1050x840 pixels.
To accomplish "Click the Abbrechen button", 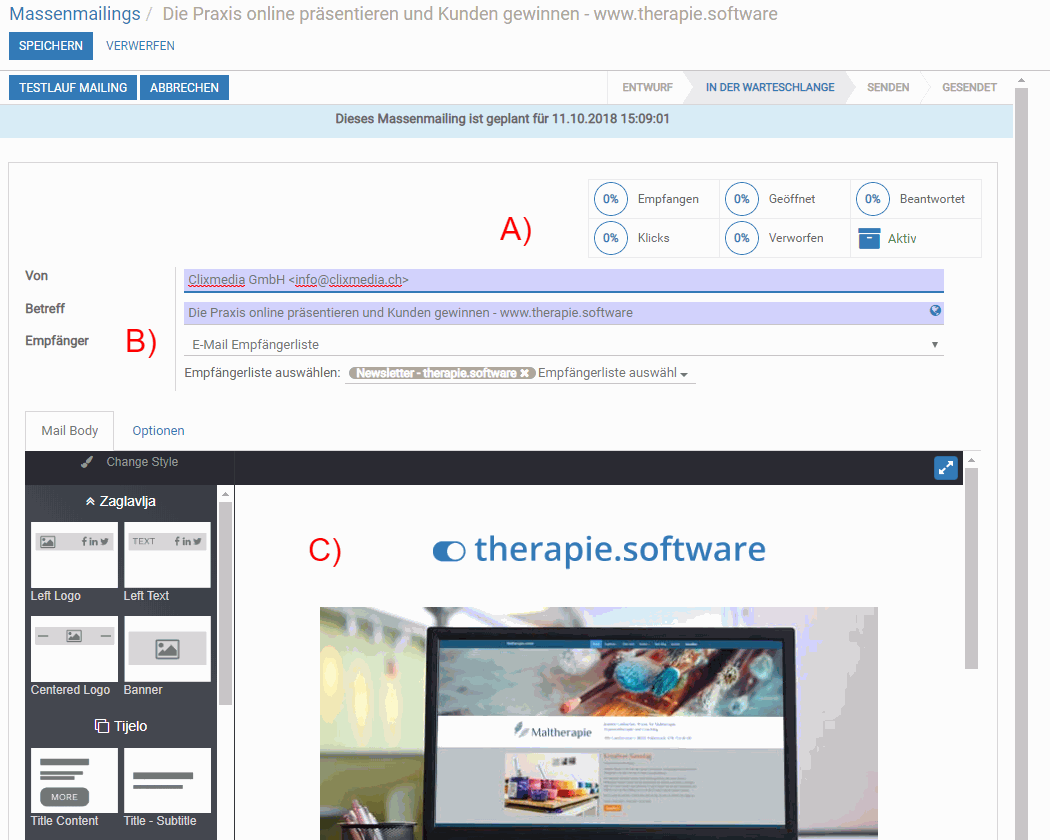I will (x=184, y=88).
